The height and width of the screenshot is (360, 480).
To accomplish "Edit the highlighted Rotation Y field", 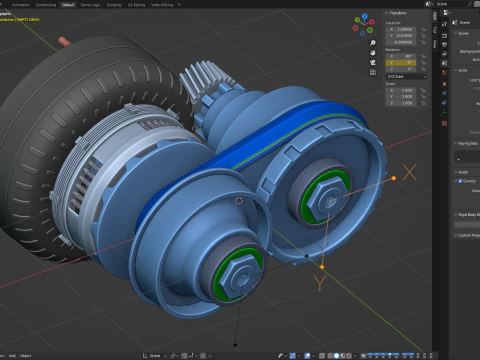I will coord(401,63).
